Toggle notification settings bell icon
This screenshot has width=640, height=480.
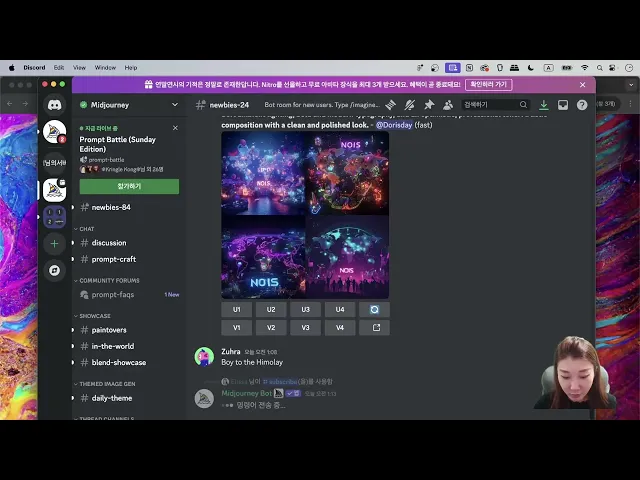(x=409, y=105)
